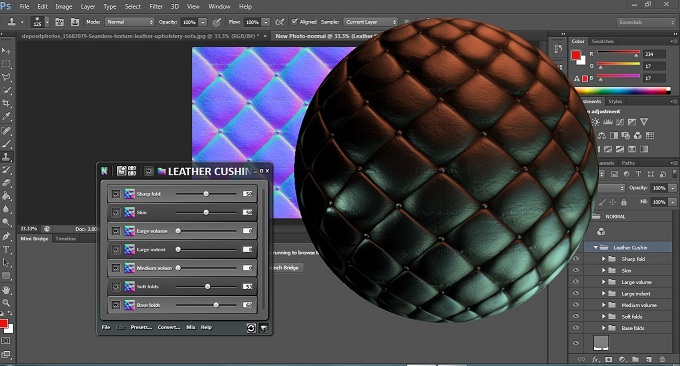
Task: Select the Horizontal Type tool
Action: [x=6, y=249]
